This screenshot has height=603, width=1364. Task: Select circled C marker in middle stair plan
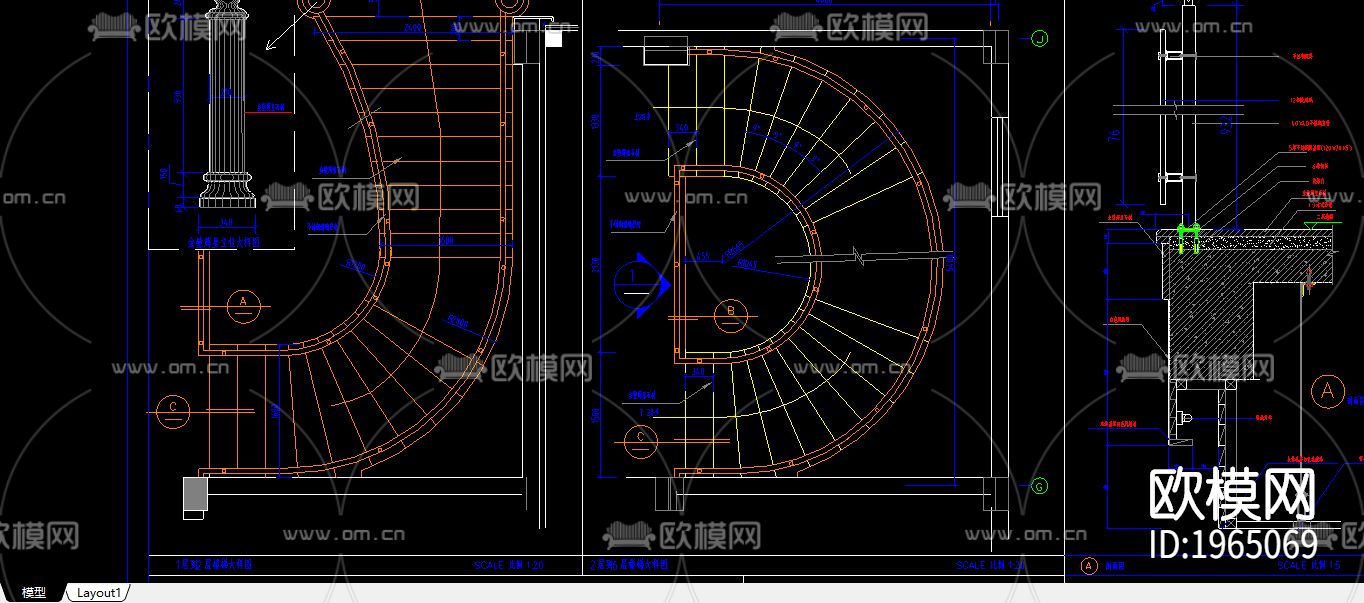click(x=640, y=441)
